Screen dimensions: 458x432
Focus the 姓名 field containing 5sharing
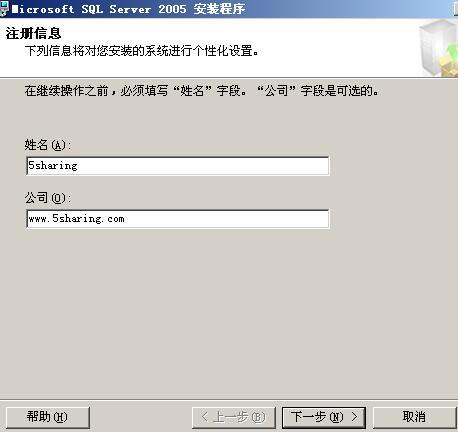point(177,166)
